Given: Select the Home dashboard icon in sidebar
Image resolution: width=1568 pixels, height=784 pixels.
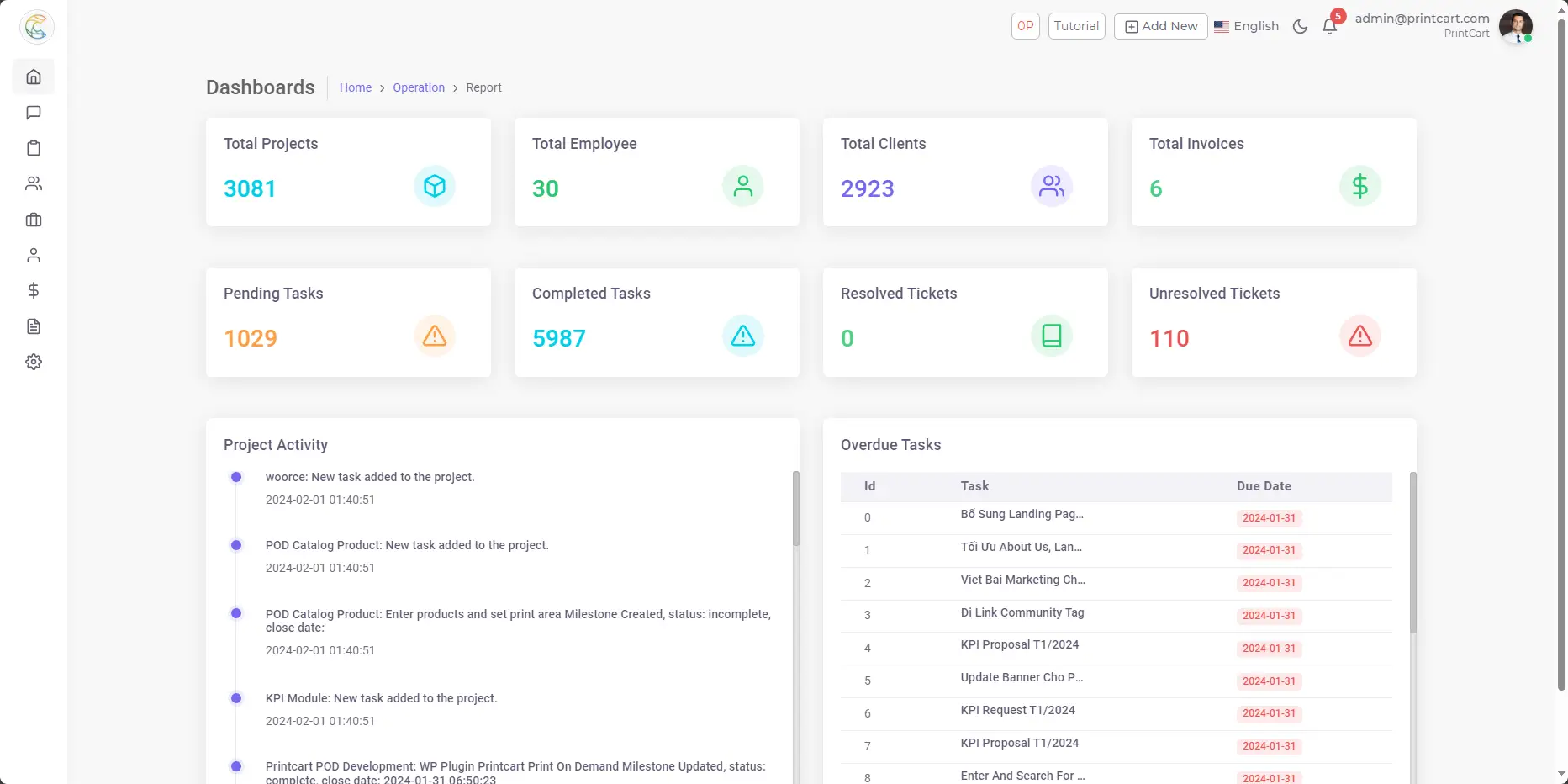Looking at the screenshot, I should pyautogui.click(x=34, y=77).
